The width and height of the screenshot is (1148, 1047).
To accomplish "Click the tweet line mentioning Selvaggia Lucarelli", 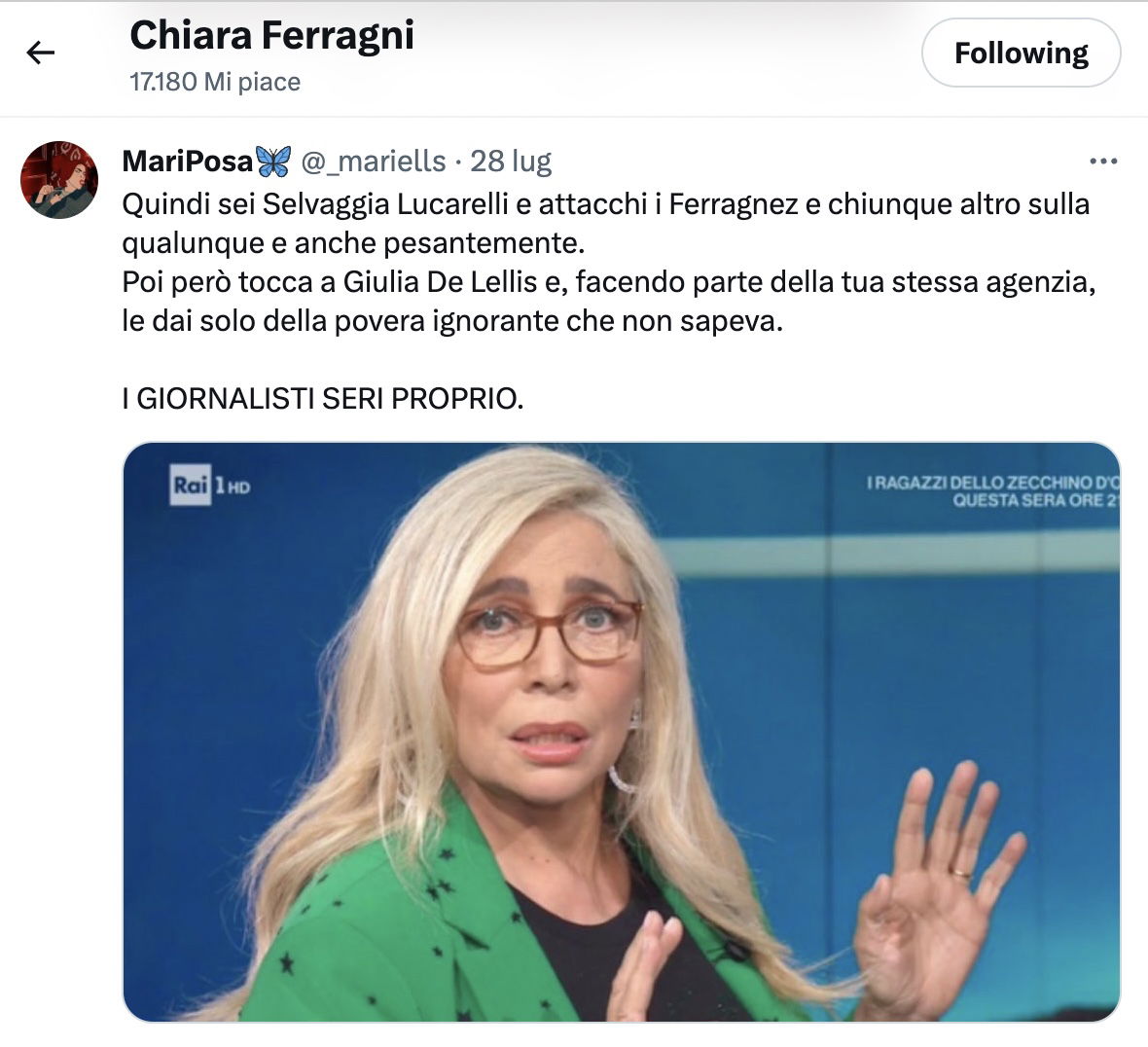I will 605,204.
